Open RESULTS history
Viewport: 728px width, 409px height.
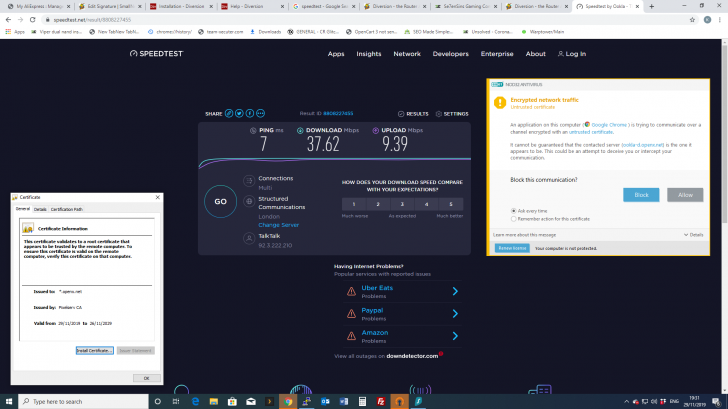[x=413, y=114]
